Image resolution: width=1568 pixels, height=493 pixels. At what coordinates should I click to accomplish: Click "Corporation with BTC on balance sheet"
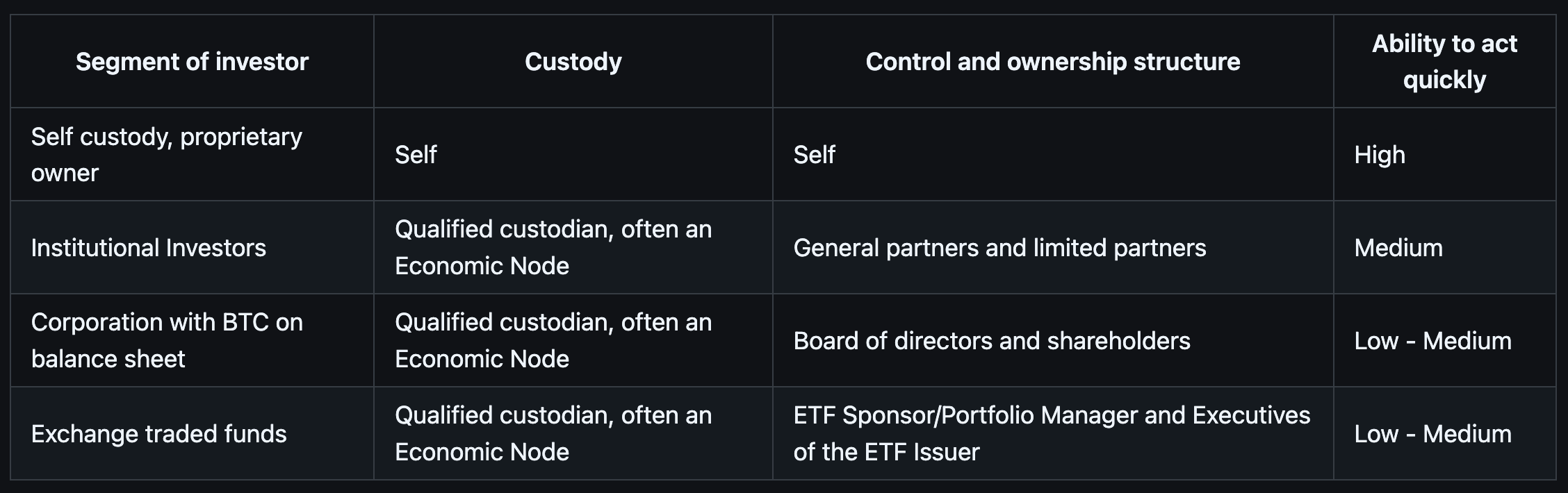[167, 341]
